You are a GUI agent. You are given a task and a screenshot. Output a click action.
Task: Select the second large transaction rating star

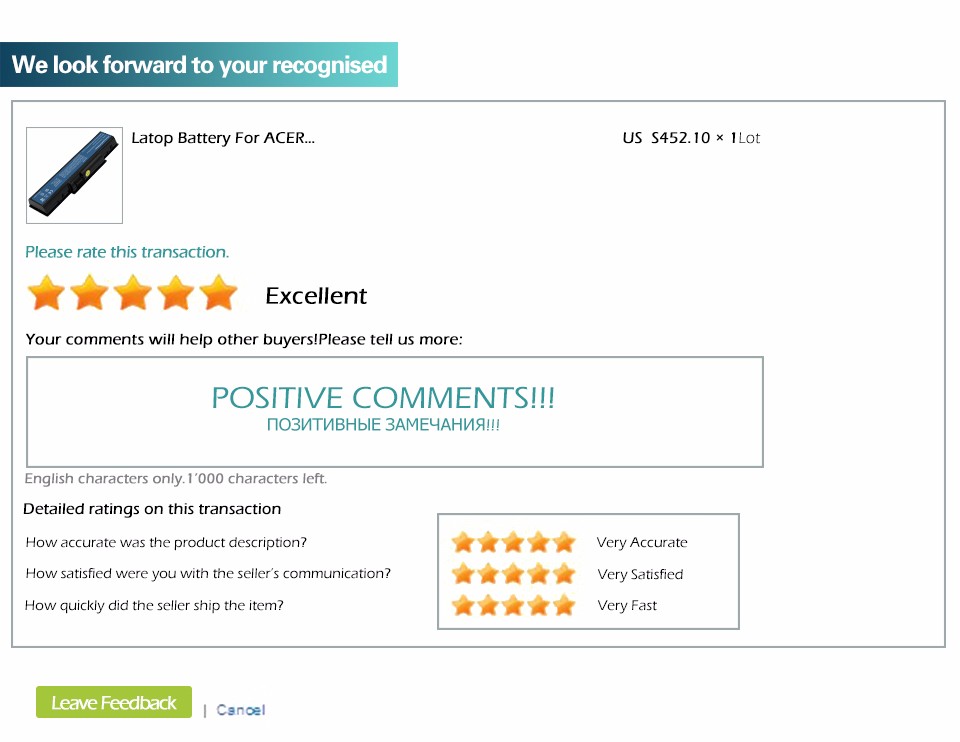[89, 294]
